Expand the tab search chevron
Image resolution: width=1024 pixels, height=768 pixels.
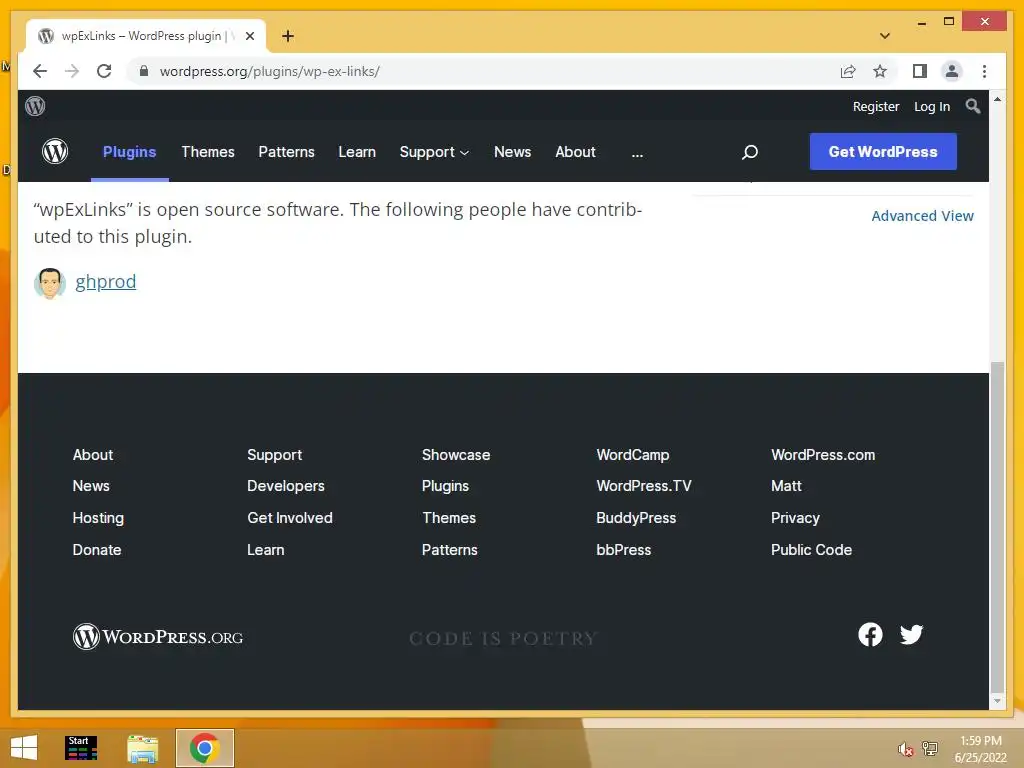(885, 36)
